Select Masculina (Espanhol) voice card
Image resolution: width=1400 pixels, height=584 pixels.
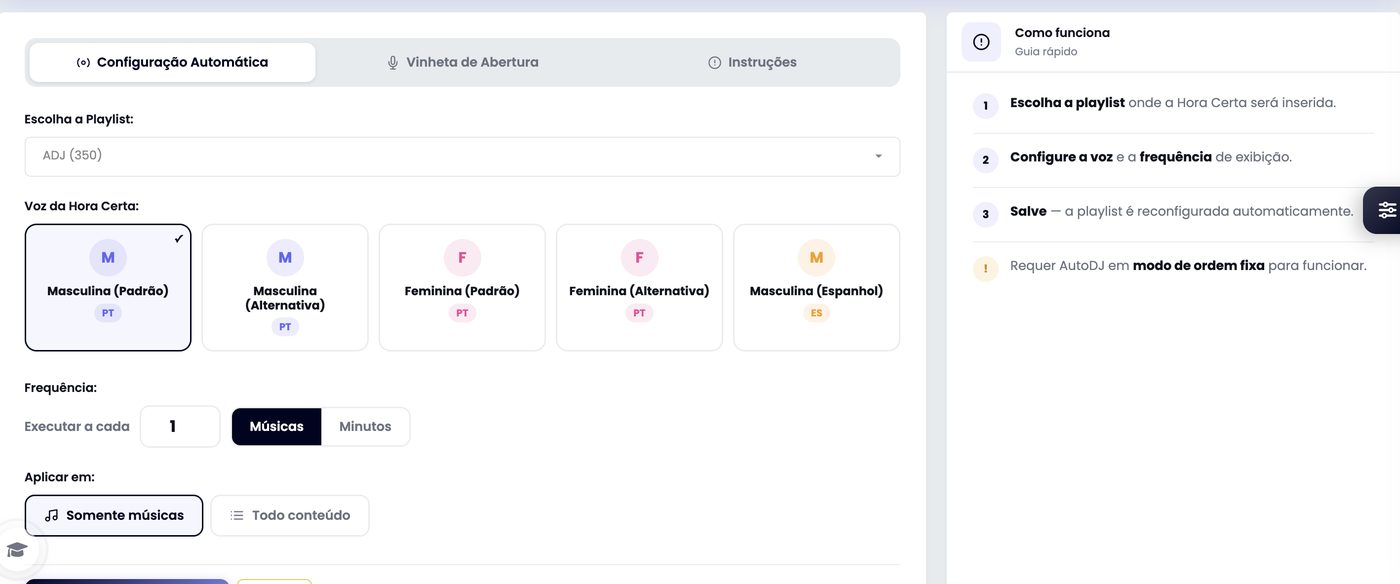[816, 287]
